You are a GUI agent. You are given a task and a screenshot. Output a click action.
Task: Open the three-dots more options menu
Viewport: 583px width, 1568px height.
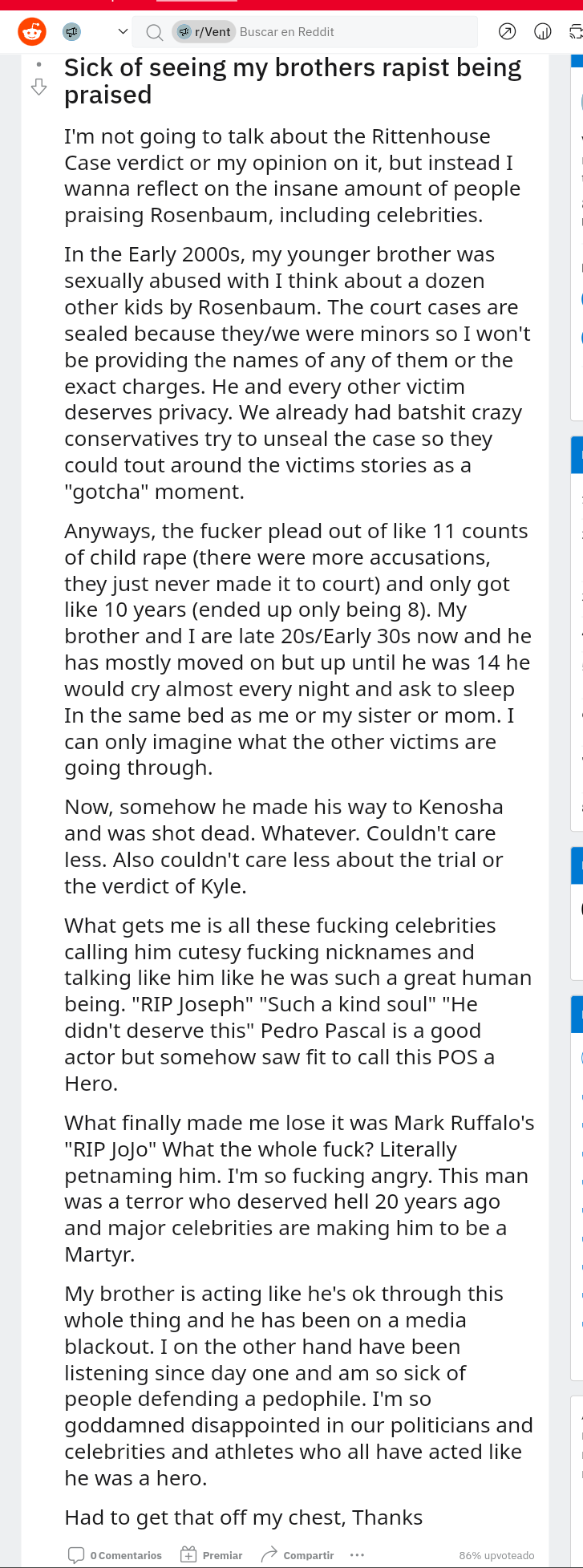point(358,1554)
